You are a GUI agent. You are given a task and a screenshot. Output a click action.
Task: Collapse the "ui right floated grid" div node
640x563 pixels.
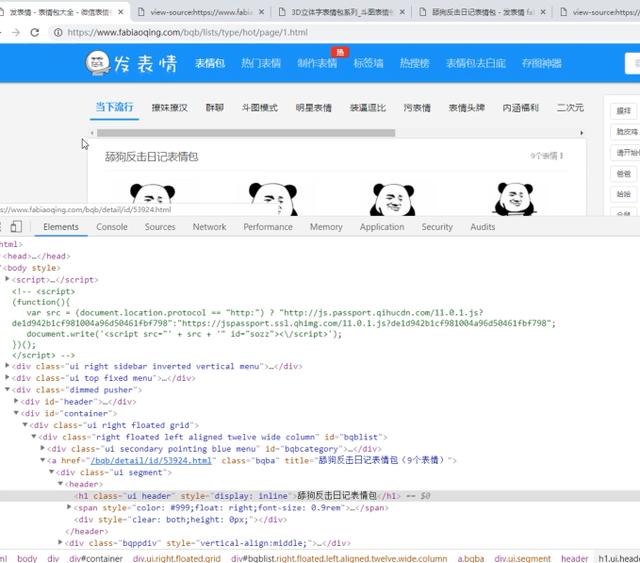(25, 425)
